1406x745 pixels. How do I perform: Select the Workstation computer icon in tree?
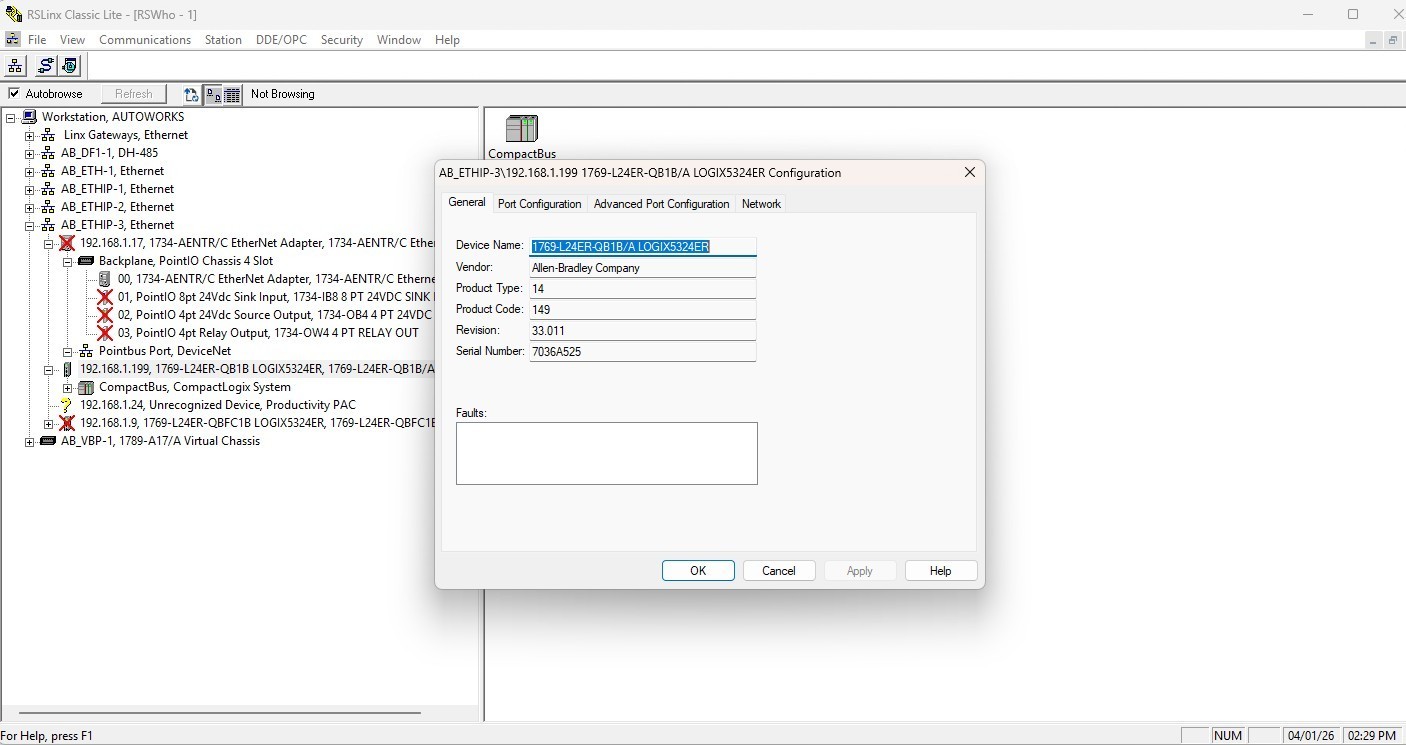29,117
